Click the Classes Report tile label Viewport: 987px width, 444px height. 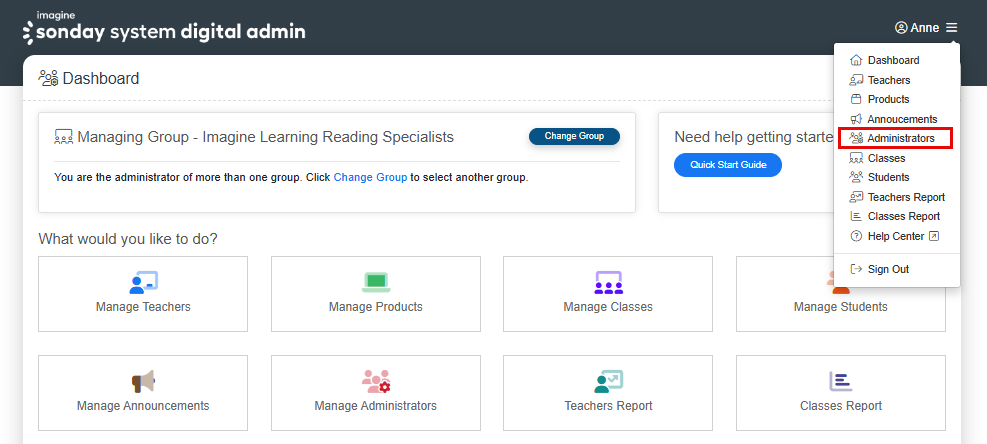pyautogui.click(x=841, y=406)
